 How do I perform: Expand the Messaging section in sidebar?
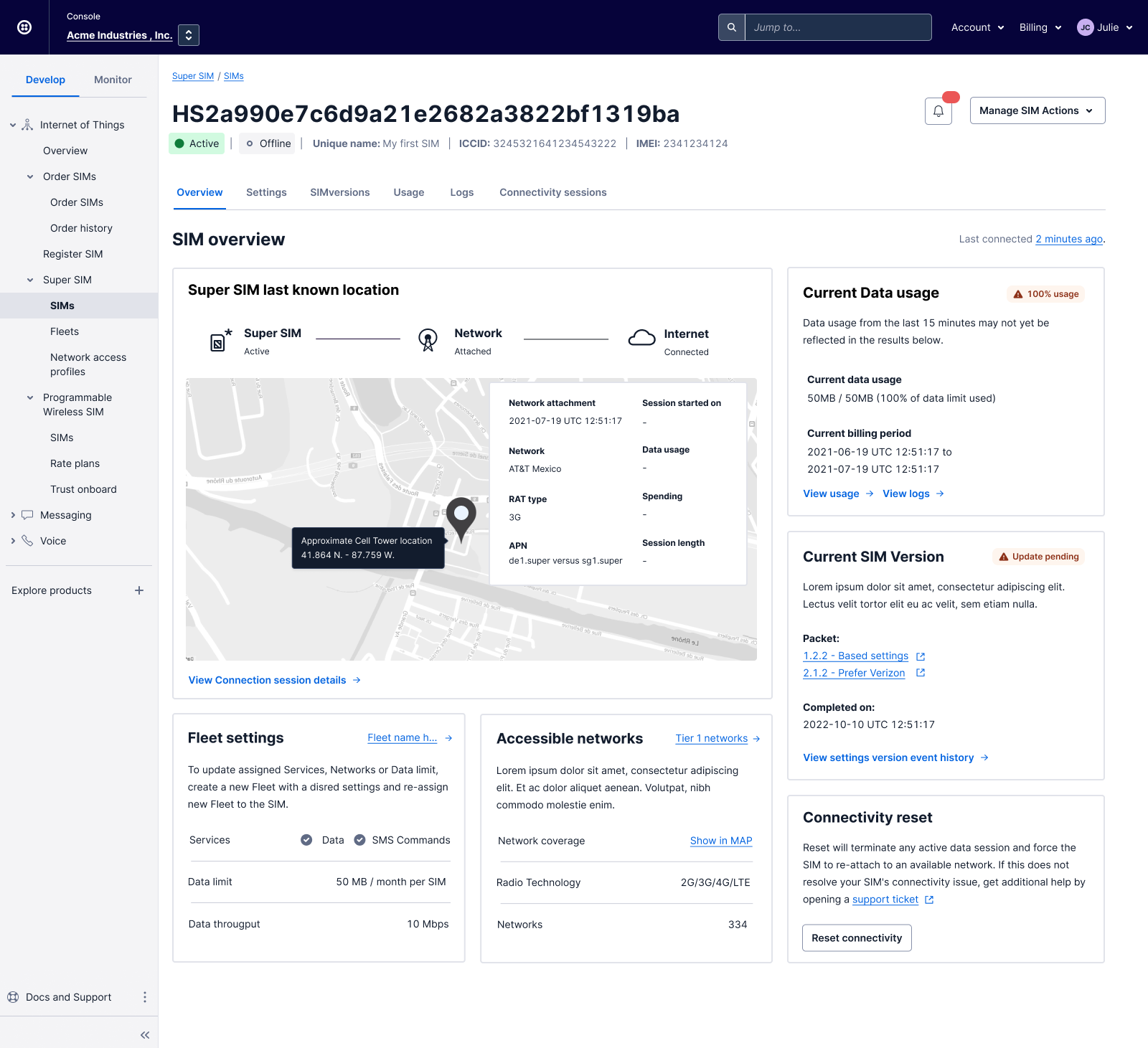point(13,515)
